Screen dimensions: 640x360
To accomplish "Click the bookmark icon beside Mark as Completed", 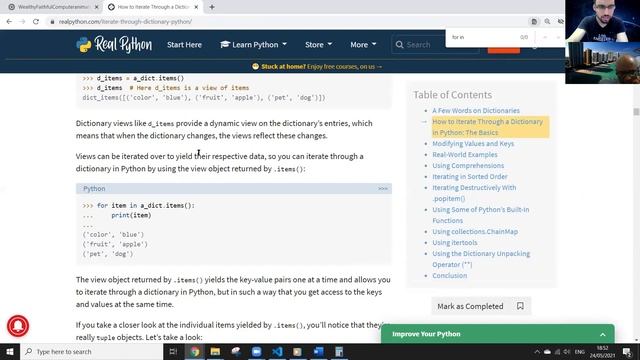I will (520, 306).
